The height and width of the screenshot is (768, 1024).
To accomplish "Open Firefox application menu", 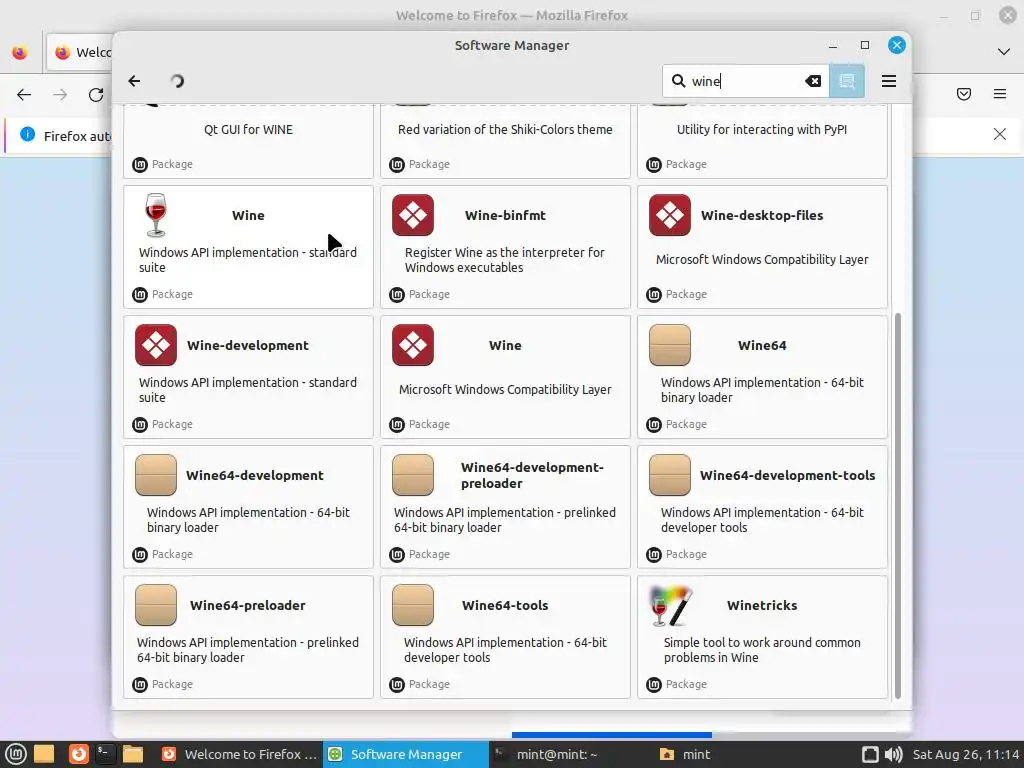I will point(999,95).
